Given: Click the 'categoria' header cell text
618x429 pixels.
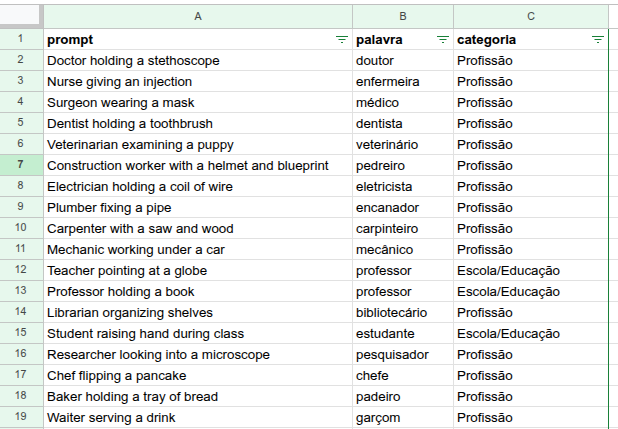Looking at the screenshot, I should pos(486,40).
